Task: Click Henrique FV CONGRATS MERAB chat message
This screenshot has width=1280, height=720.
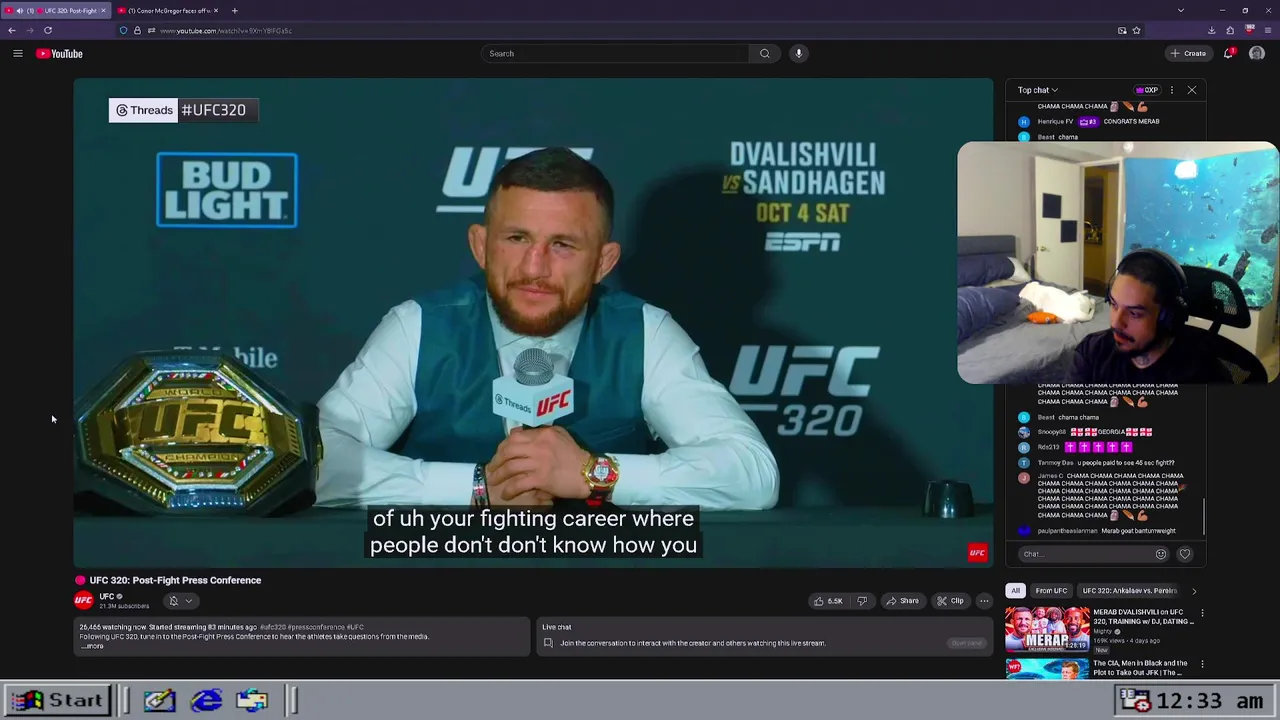Action: [1089, 122]
